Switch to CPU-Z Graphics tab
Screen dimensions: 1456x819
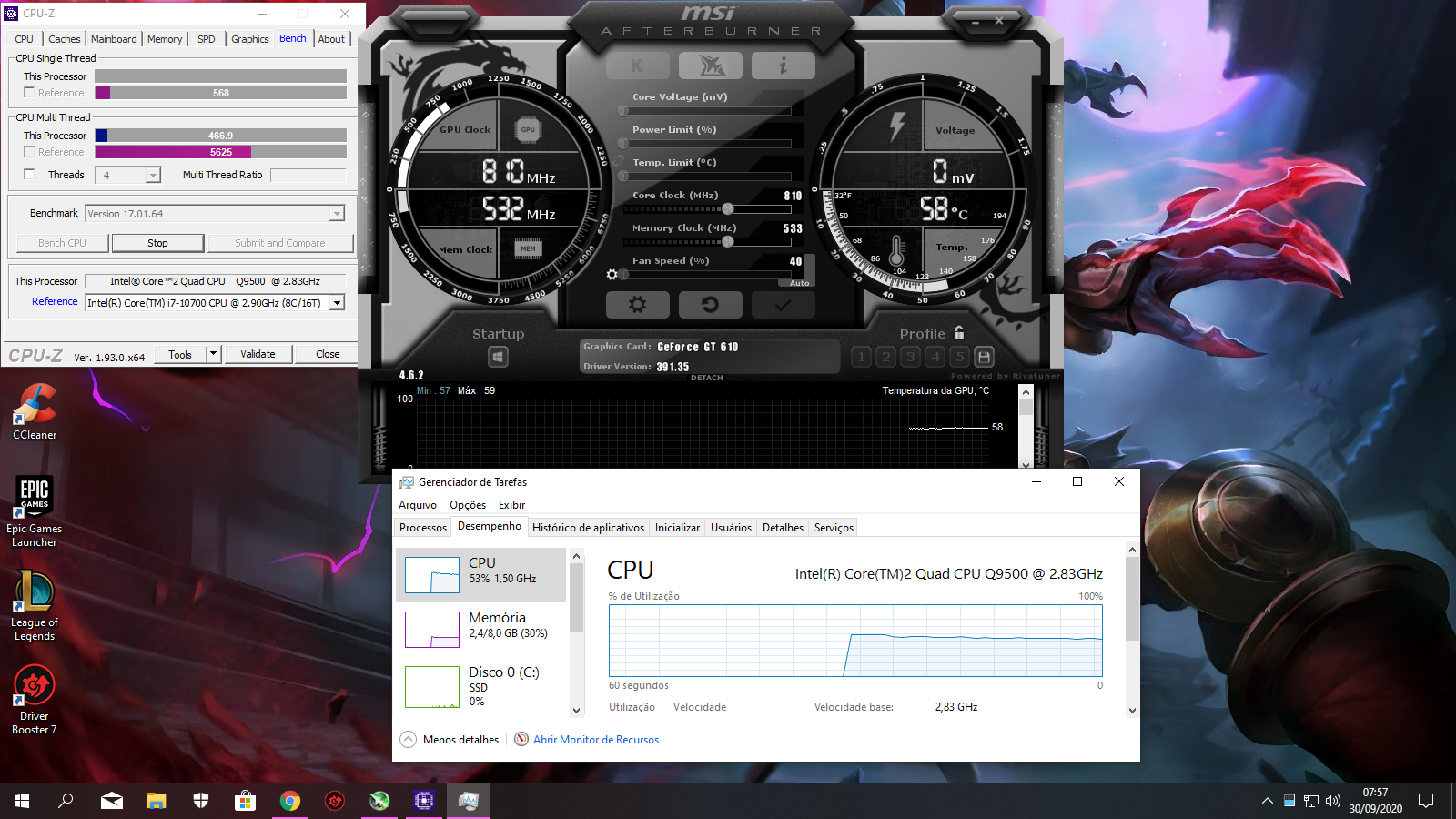point(249,39)
